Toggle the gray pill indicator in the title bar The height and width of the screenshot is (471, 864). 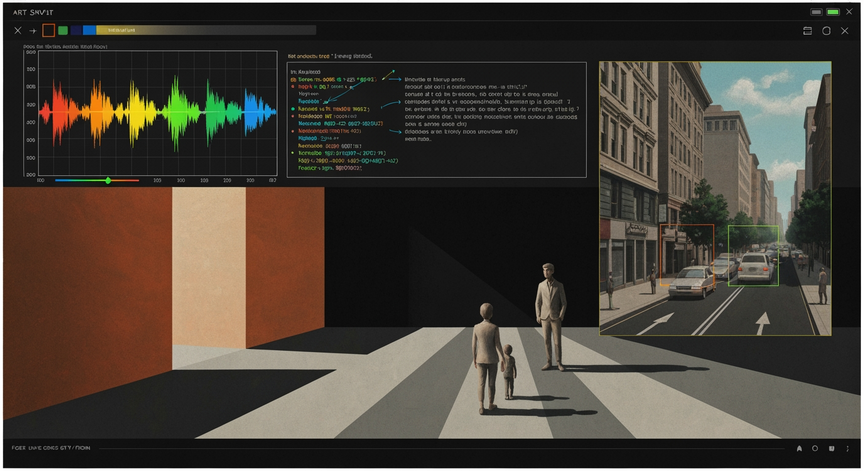pyautogui.click(x=816, y=12)
